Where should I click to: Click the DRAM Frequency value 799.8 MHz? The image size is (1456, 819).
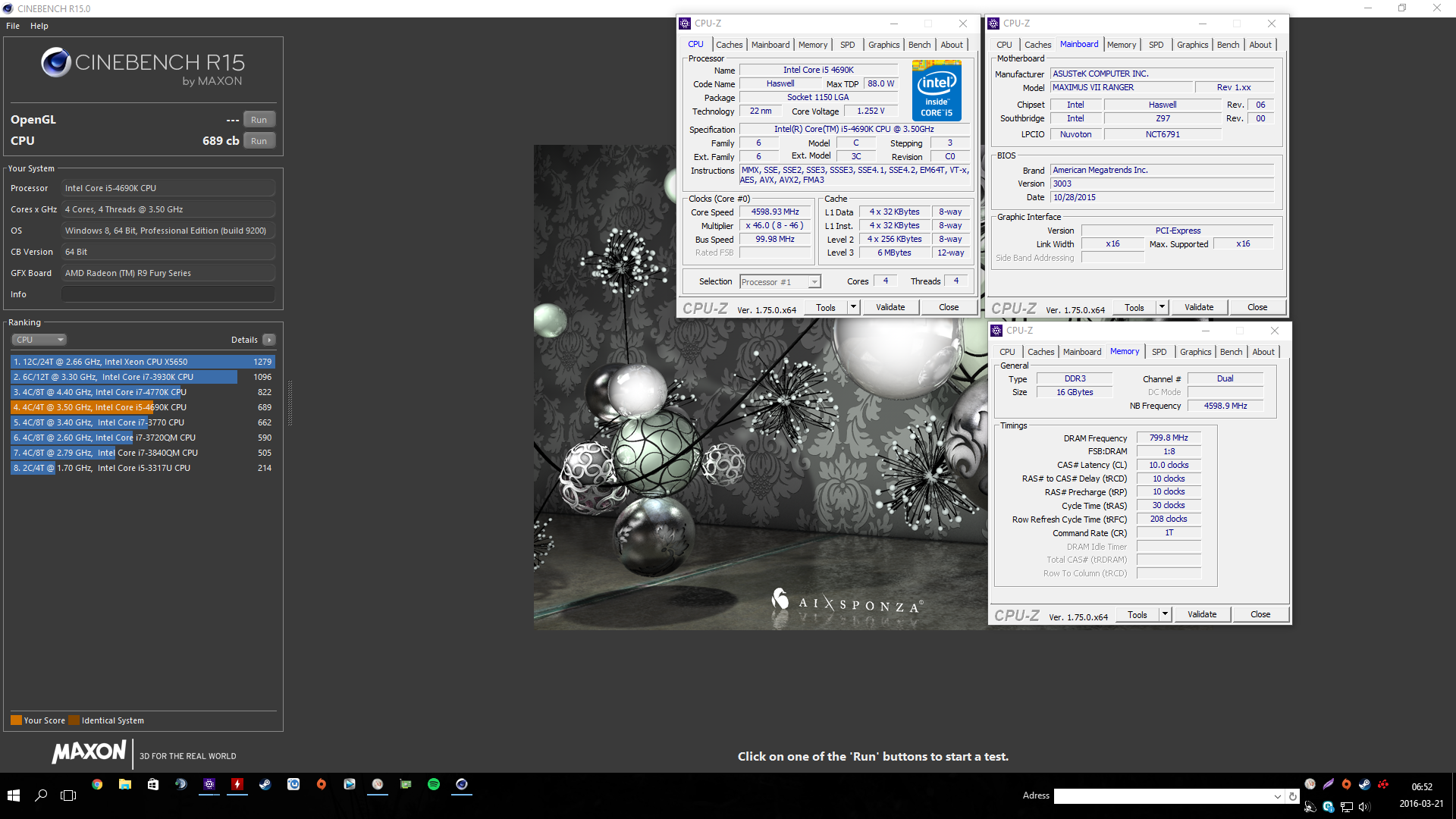pos(1169,438)
